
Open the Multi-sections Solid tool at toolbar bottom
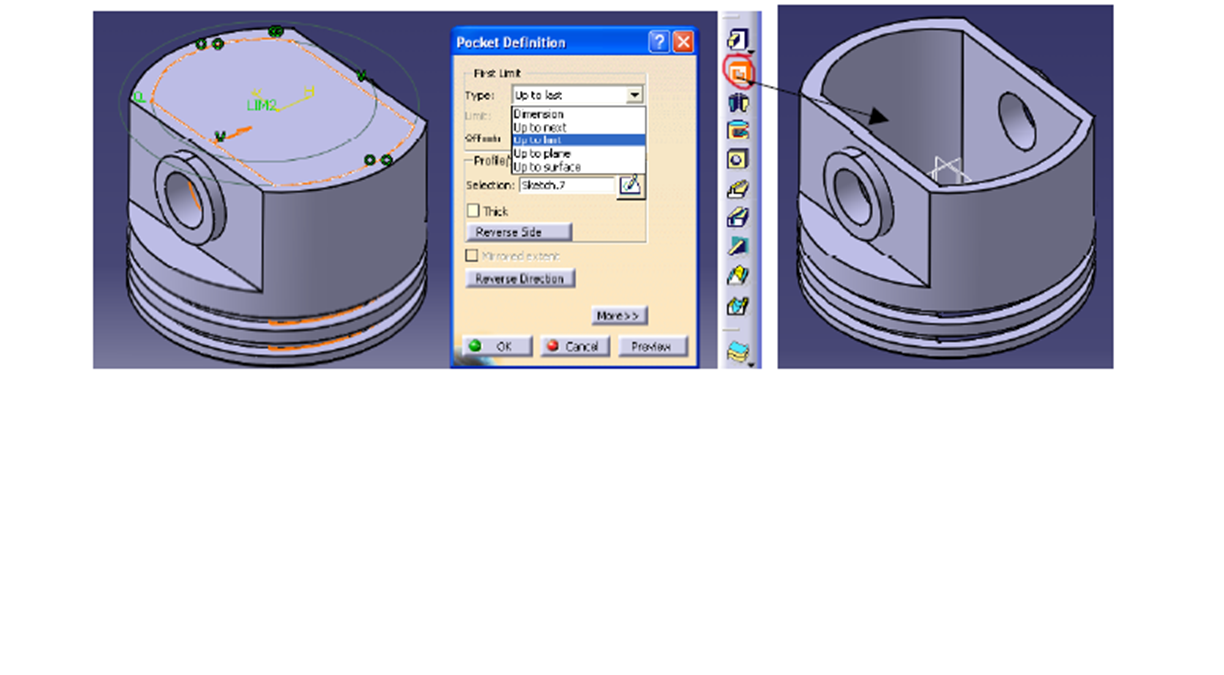(737, 348)
